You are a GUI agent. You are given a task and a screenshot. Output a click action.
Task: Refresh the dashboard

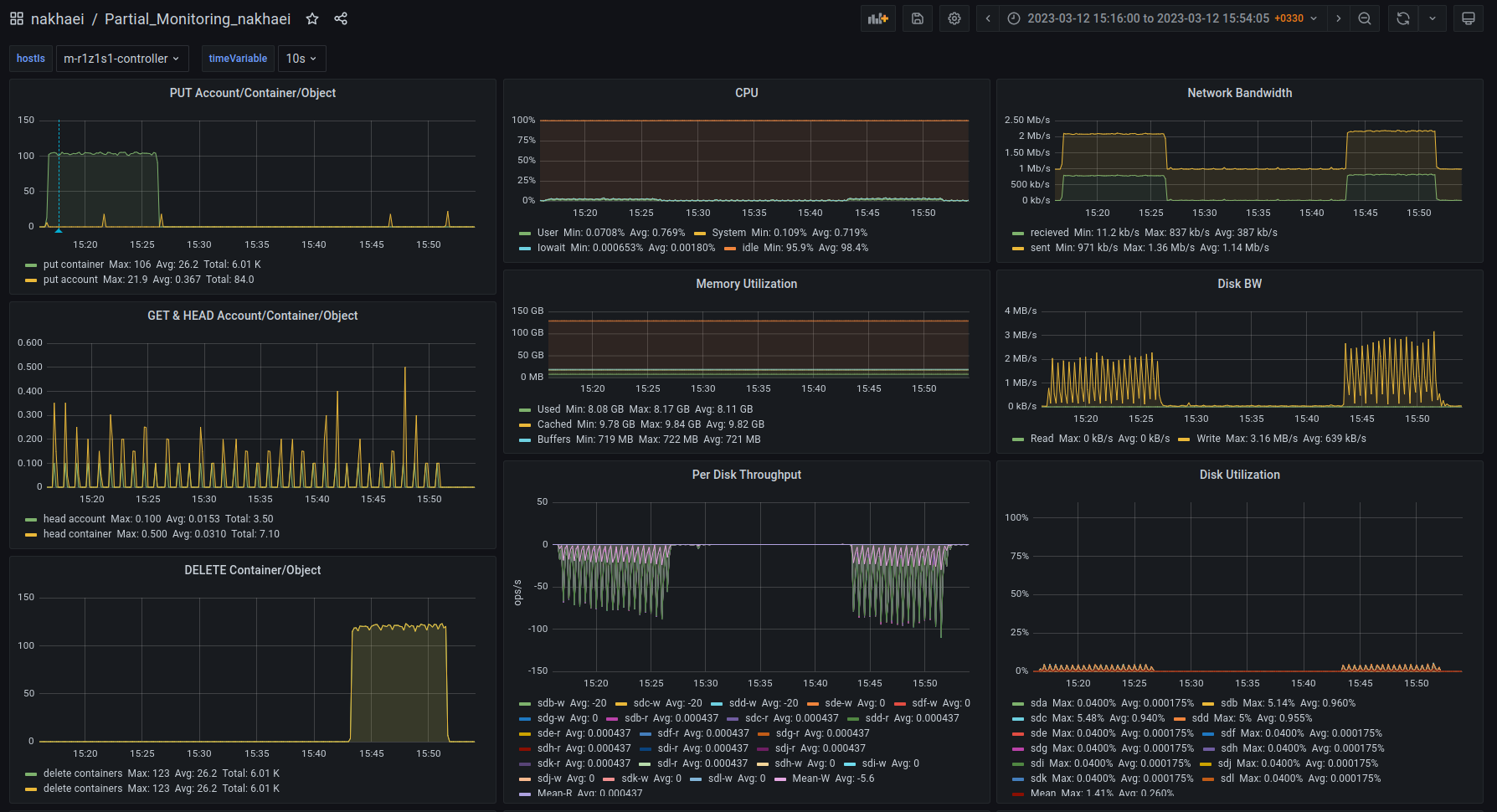pos(1403,18)
